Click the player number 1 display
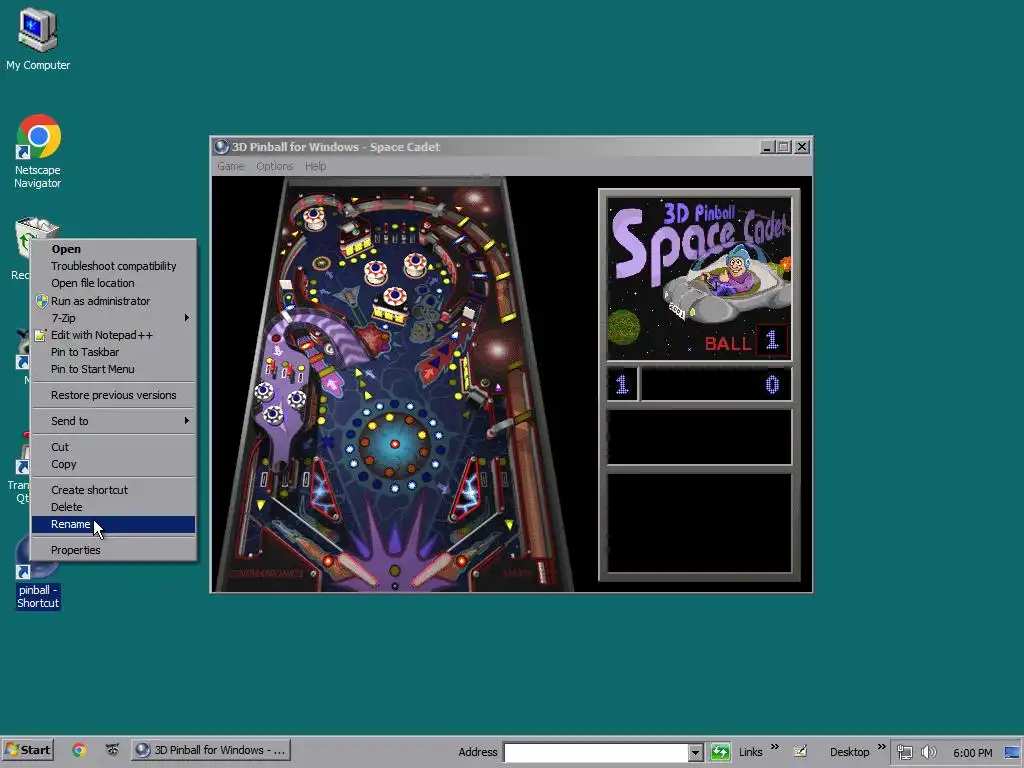 click(x=622, y=384)
